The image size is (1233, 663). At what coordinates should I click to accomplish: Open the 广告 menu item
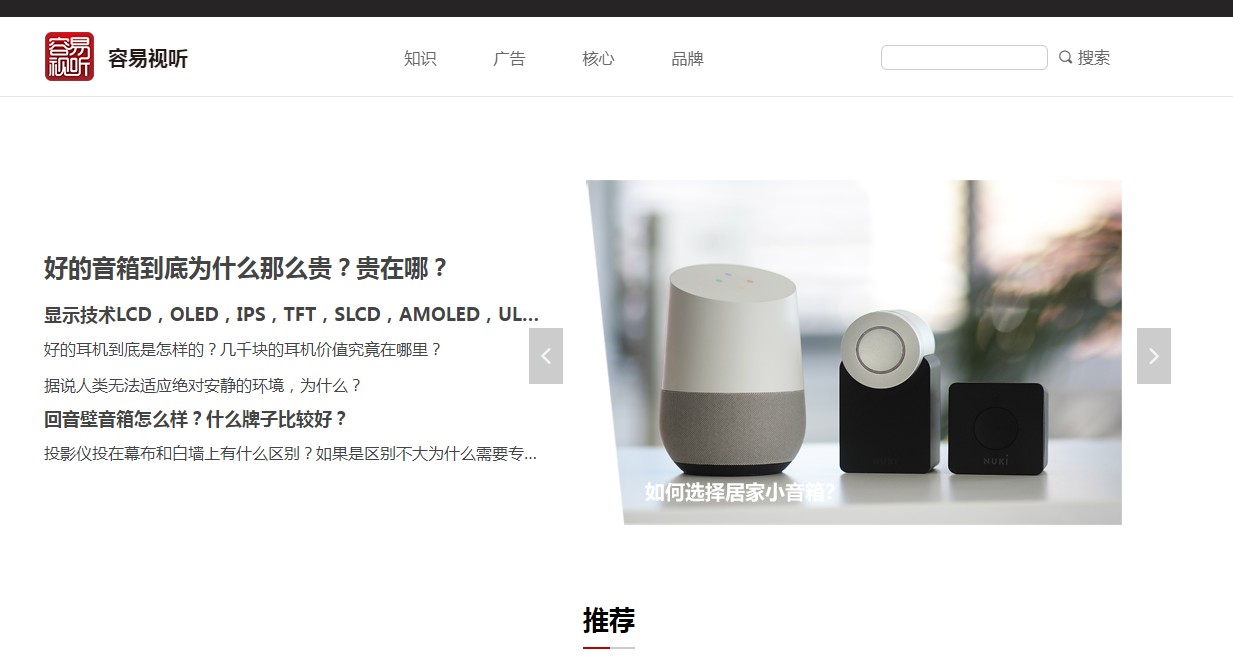pyautogui.click(x=509, y=58)
